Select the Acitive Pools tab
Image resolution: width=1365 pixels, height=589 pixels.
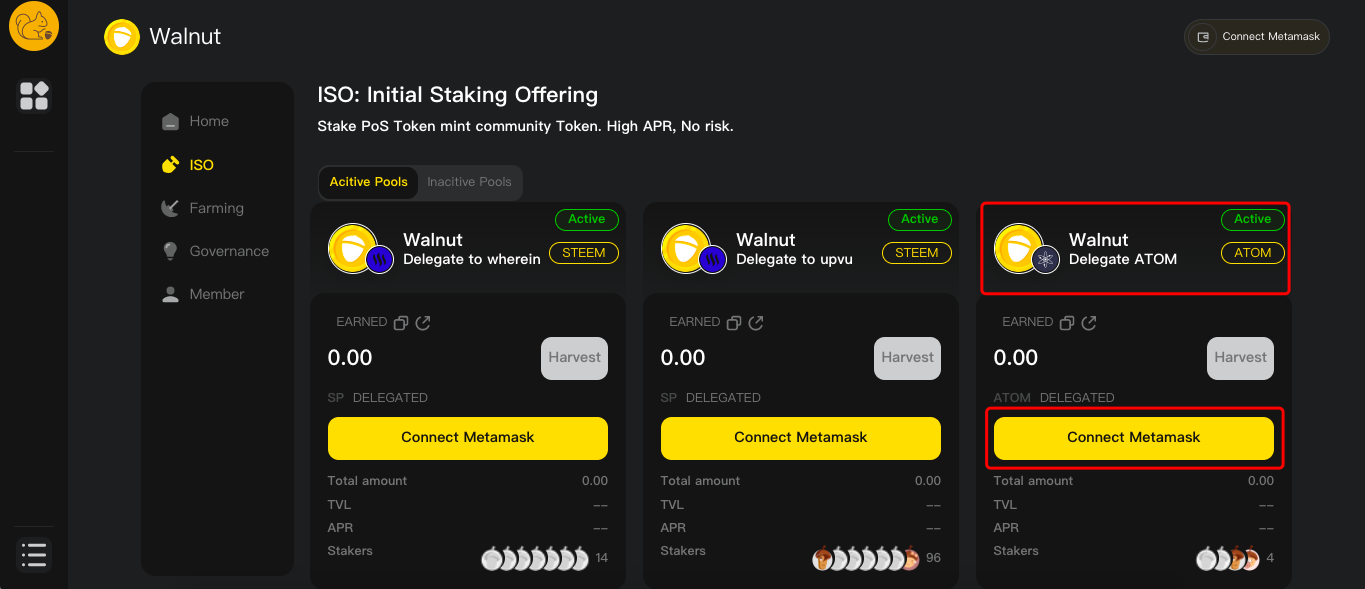pos(369,182)
